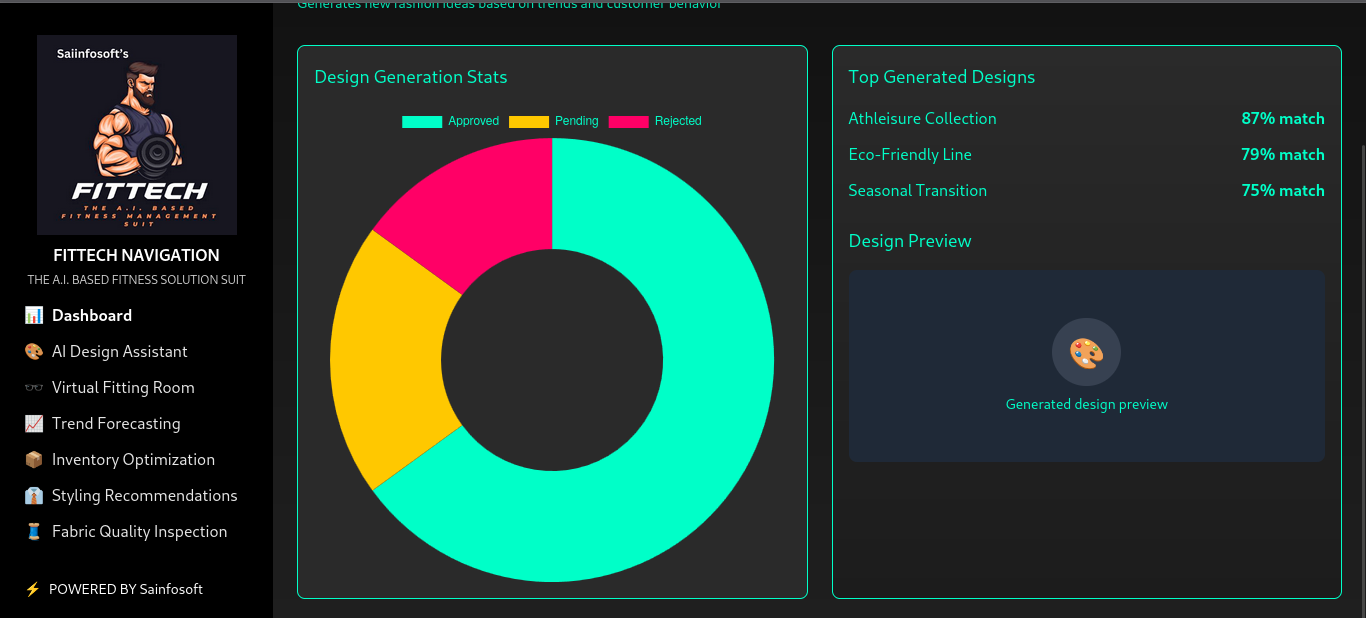Click the Styling Recommendations shirt icon
Image resolution: width=1366 pixels, height=618 pixels.
tap(34, 496)
